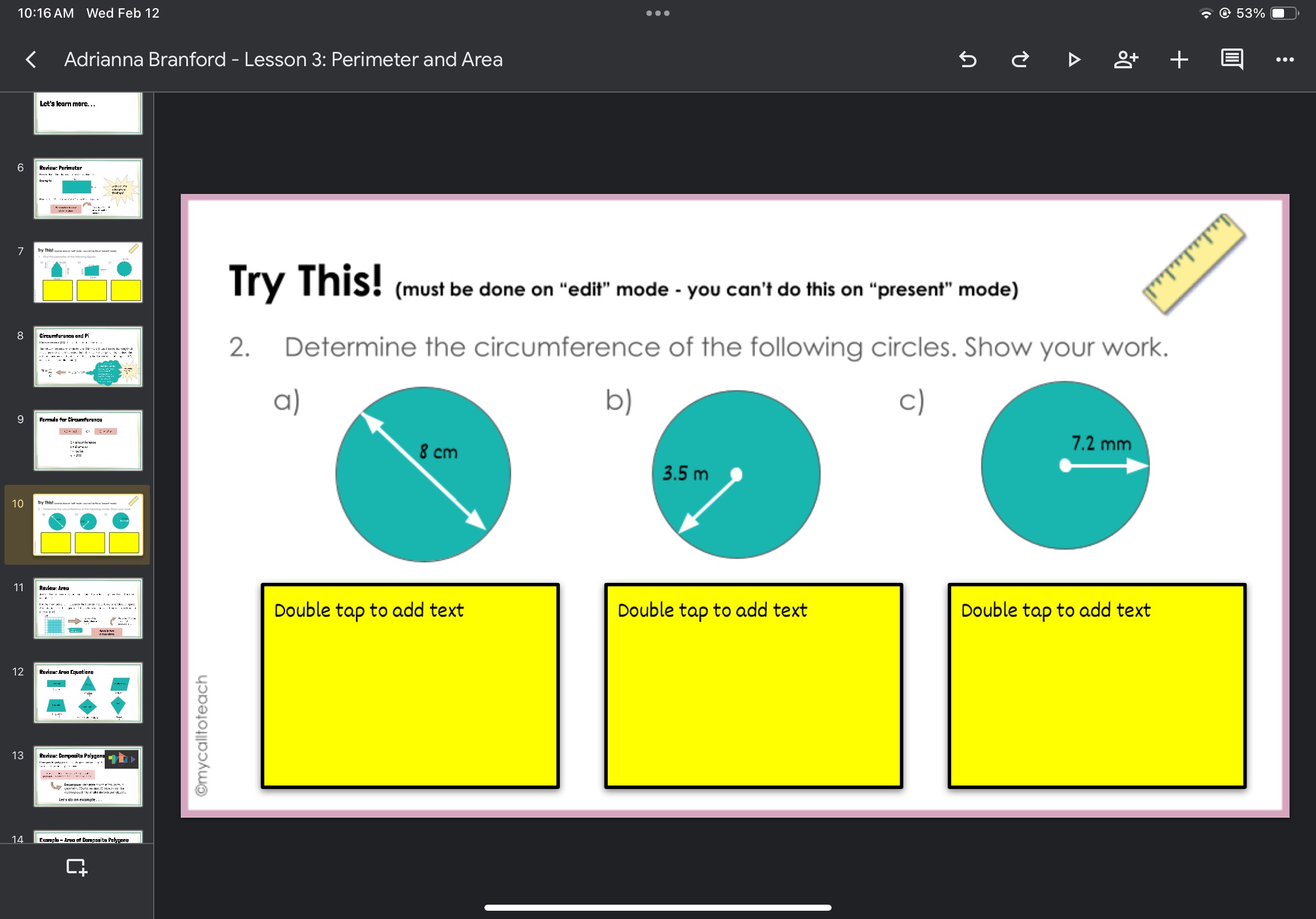Start the slideshow with play button
This screenshot has height=919, width=1316.
(x=1074, y=60)
